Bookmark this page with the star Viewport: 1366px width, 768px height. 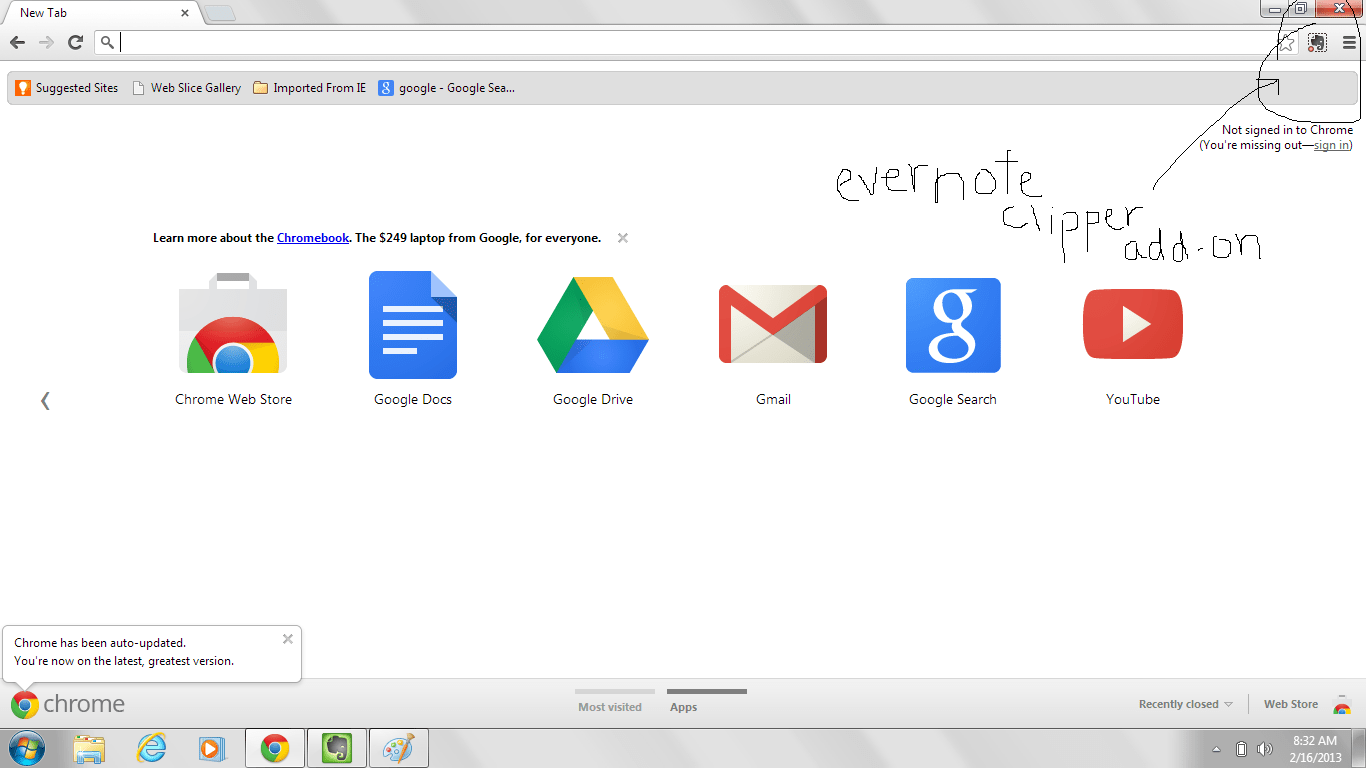tap(1288, 43)
